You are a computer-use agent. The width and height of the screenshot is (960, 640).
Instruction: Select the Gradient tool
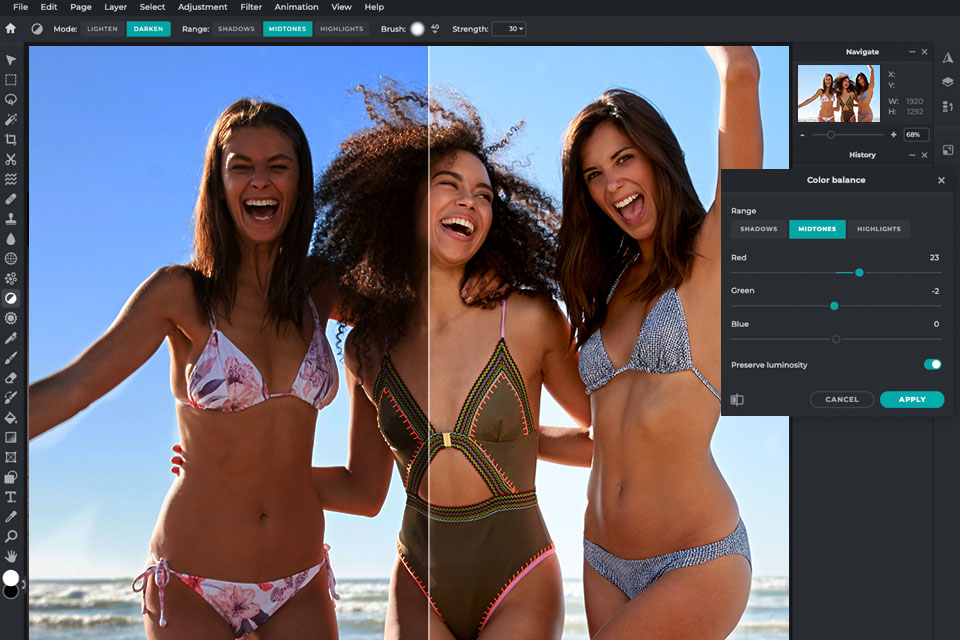[10, 437]
